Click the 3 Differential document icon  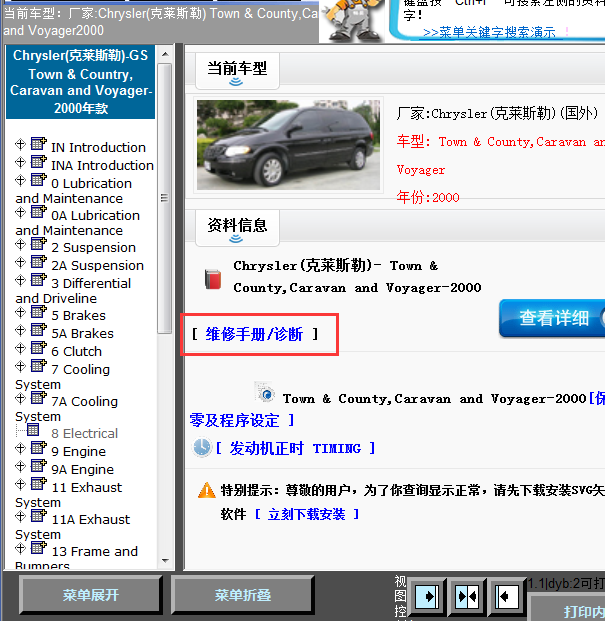point(38,279)
